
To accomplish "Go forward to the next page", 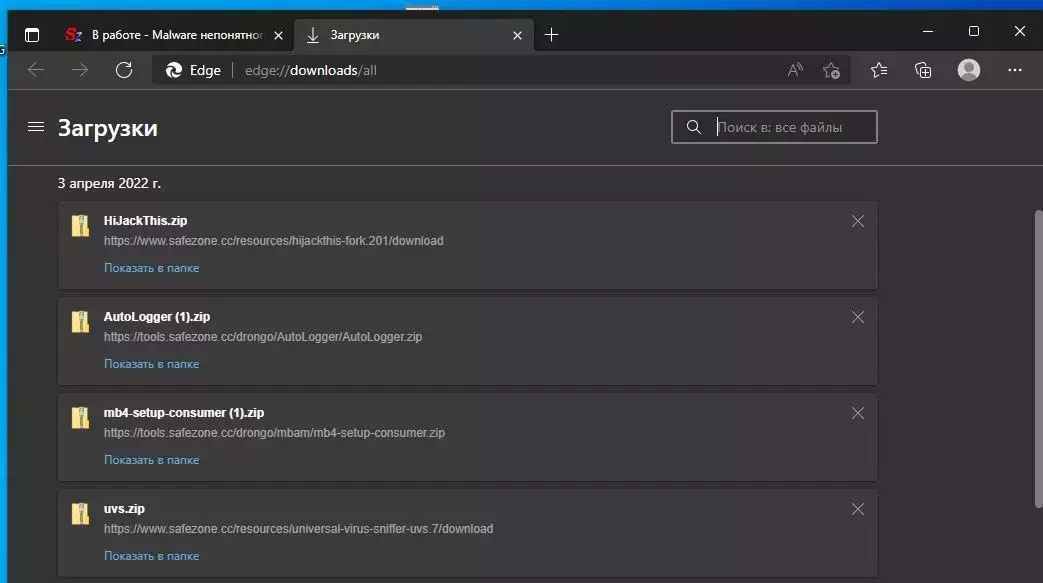I will click(x=80, y=70).
